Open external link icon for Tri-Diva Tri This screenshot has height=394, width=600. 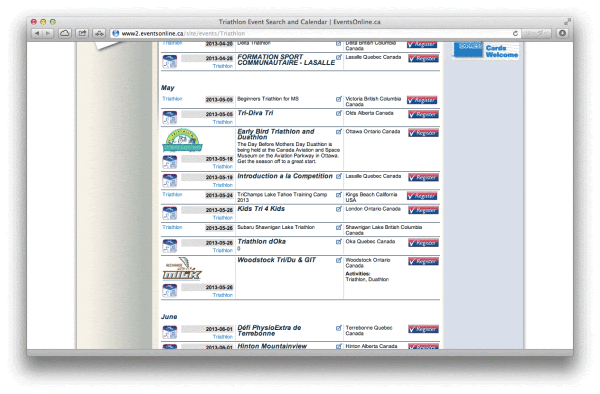click(x=339, y=113)
